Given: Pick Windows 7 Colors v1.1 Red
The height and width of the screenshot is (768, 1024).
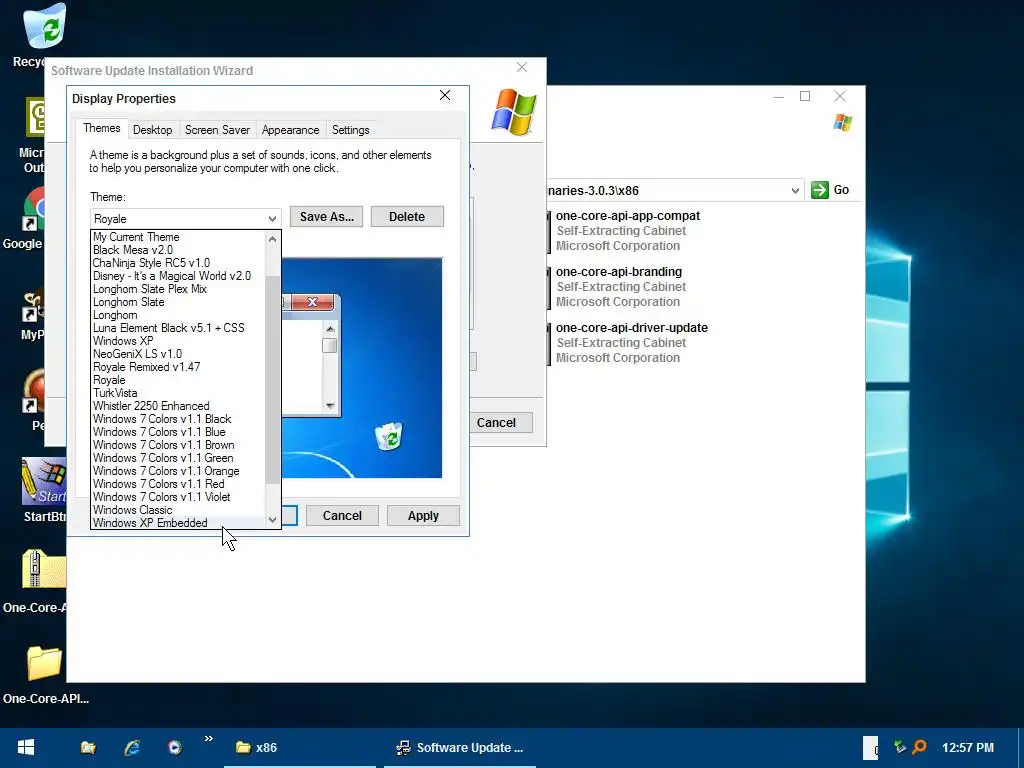Looking at the screenshot, I should click(178, 485).
